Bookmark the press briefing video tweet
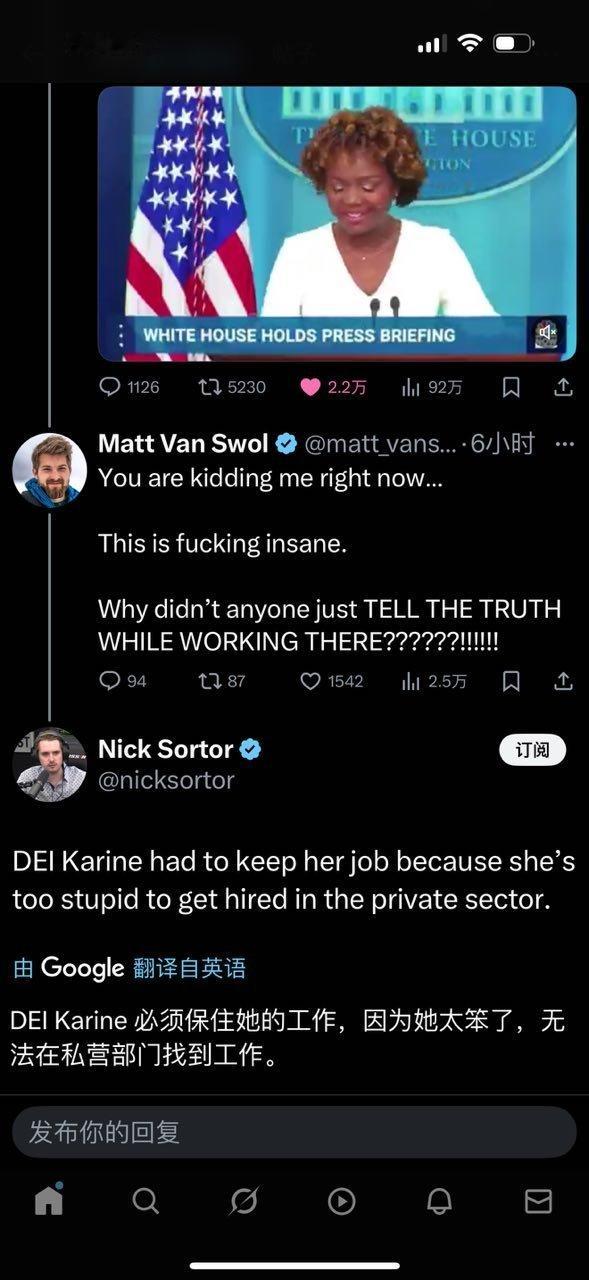The image size is (589, 1280). pos(511,387)
